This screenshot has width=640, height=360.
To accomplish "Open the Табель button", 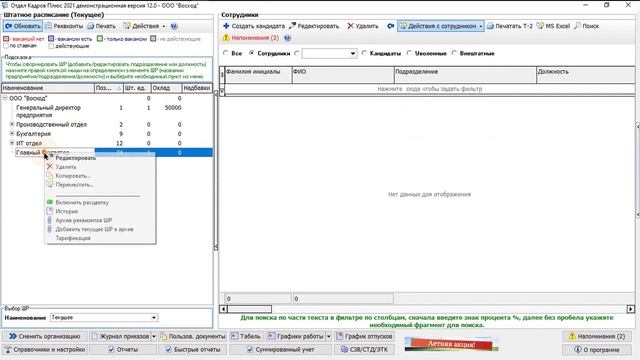I will coord(245,336).
